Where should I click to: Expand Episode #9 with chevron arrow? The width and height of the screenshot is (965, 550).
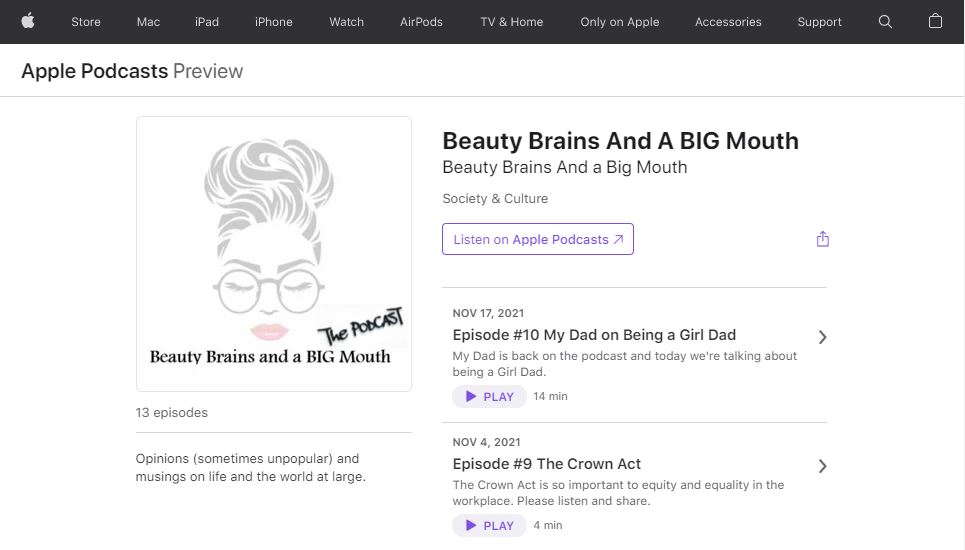[822, 466]
